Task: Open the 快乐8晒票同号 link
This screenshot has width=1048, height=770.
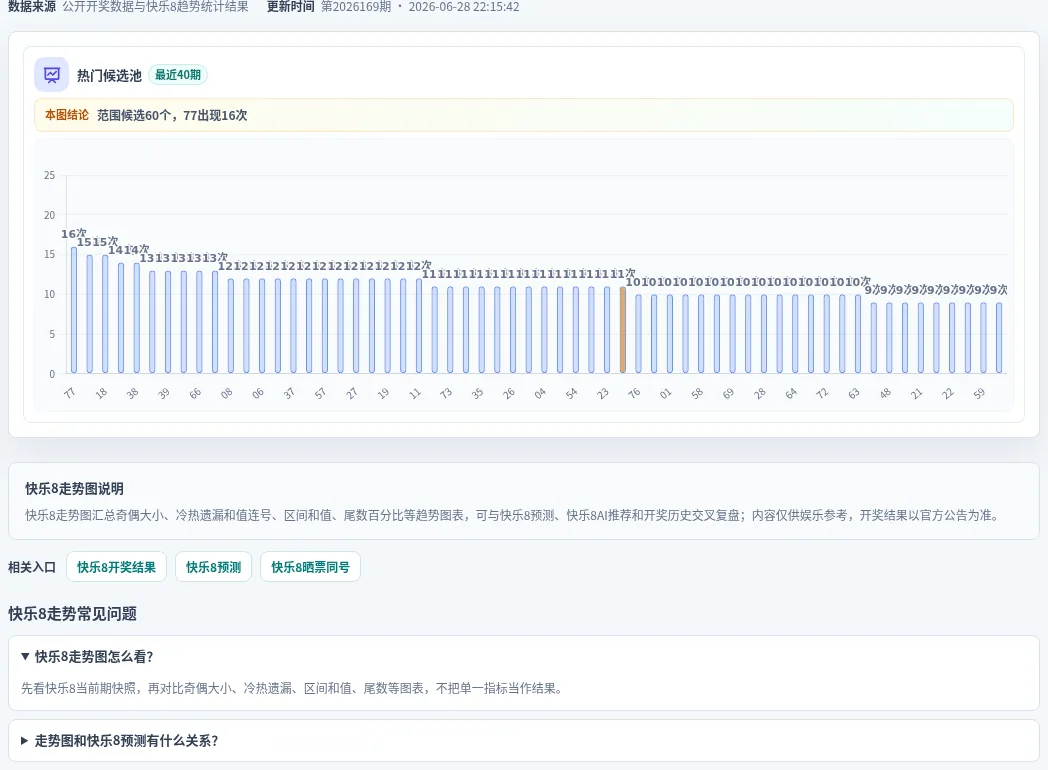Action: point(310,567)
